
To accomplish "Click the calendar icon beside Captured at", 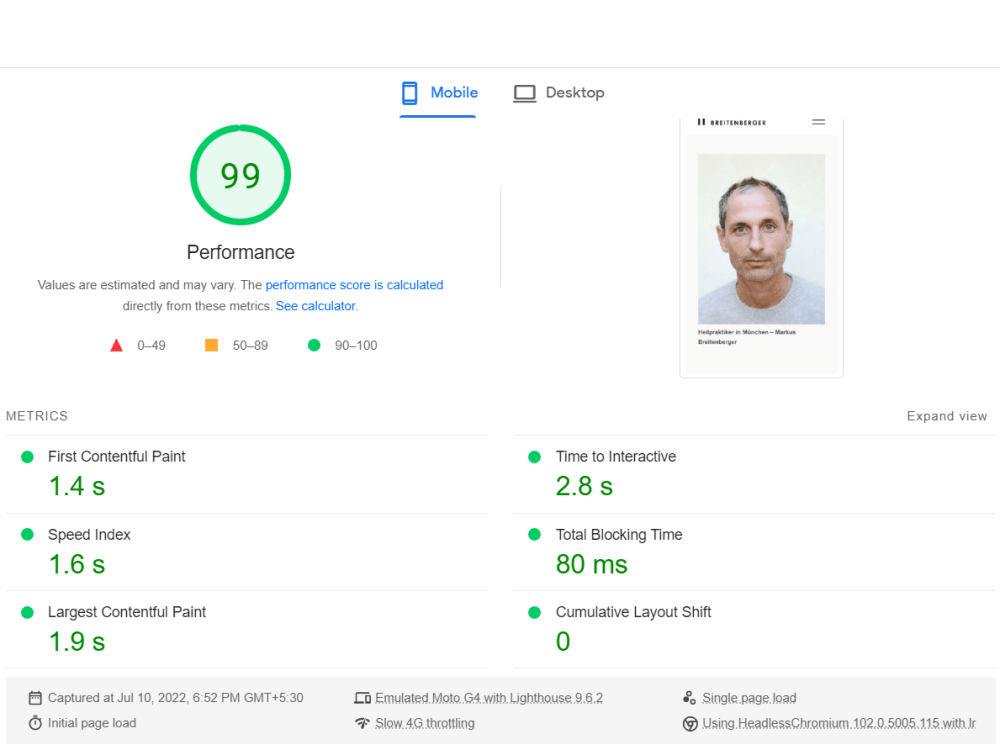I will point(35,698).
